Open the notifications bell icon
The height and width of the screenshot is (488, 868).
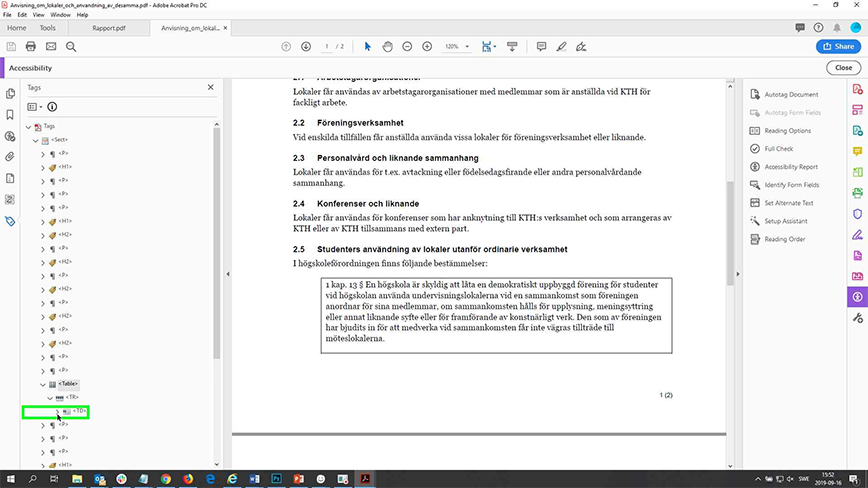(837, 28)
